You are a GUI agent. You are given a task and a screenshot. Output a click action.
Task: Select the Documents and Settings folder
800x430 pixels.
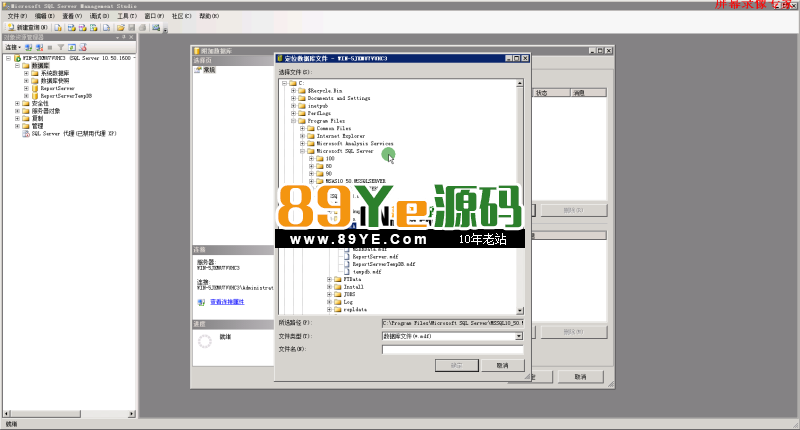point(339,98)
